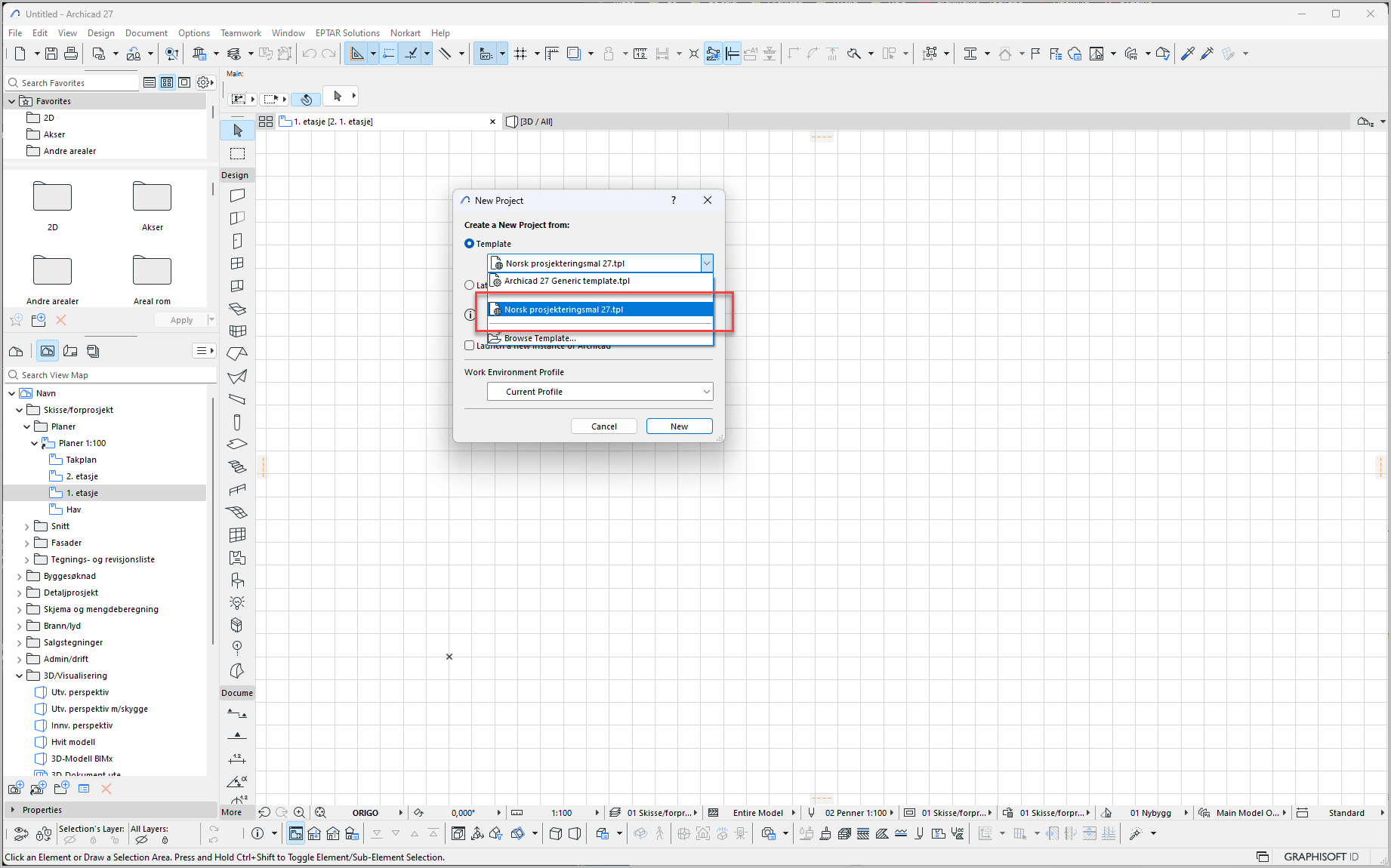This screenshot has width=1391, height=868.
Task: Select the Latest Project Settings radio button
Action: point(470,285)
